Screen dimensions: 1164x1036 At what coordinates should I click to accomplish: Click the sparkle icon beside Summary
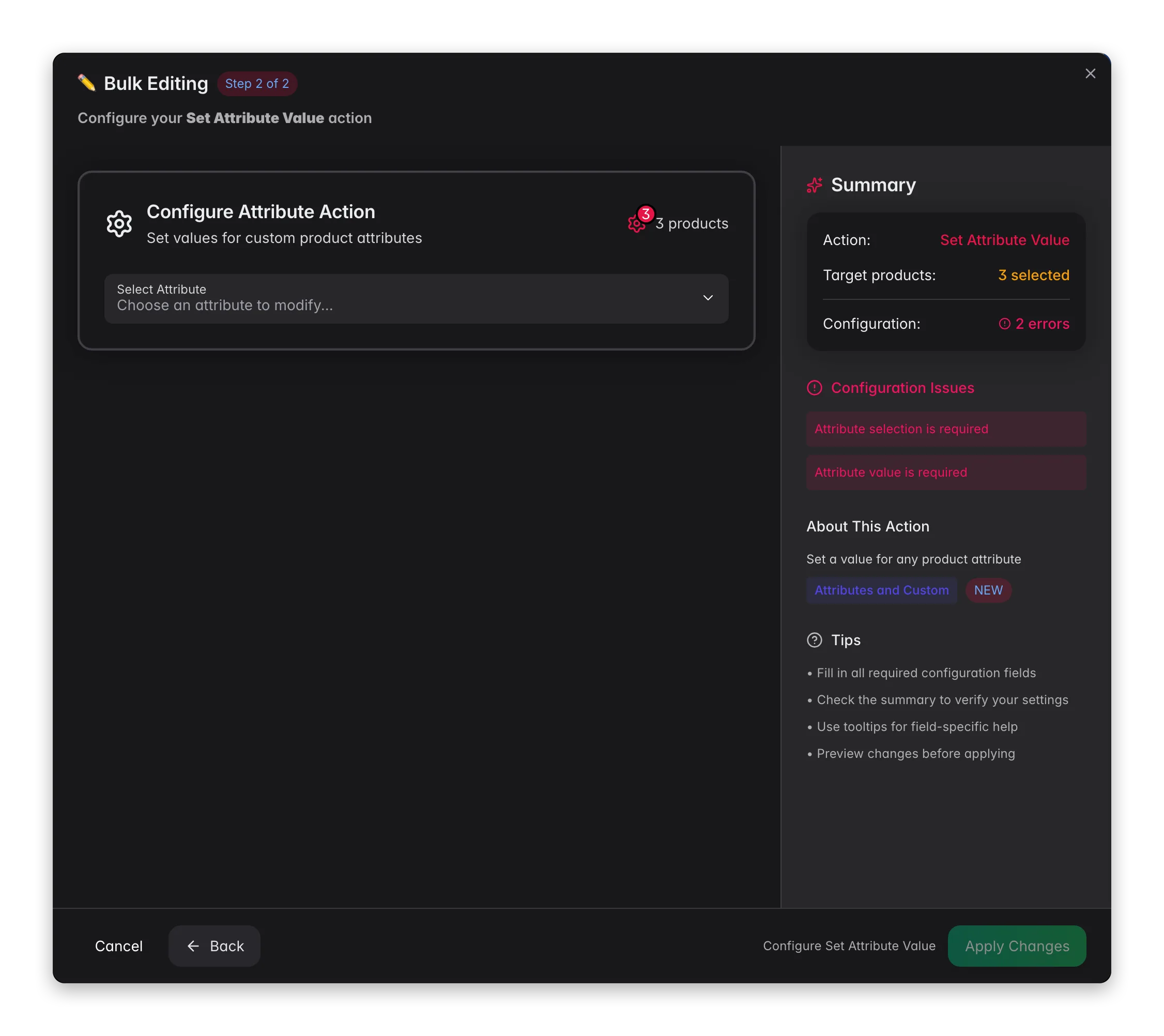[x=815, y=185]
